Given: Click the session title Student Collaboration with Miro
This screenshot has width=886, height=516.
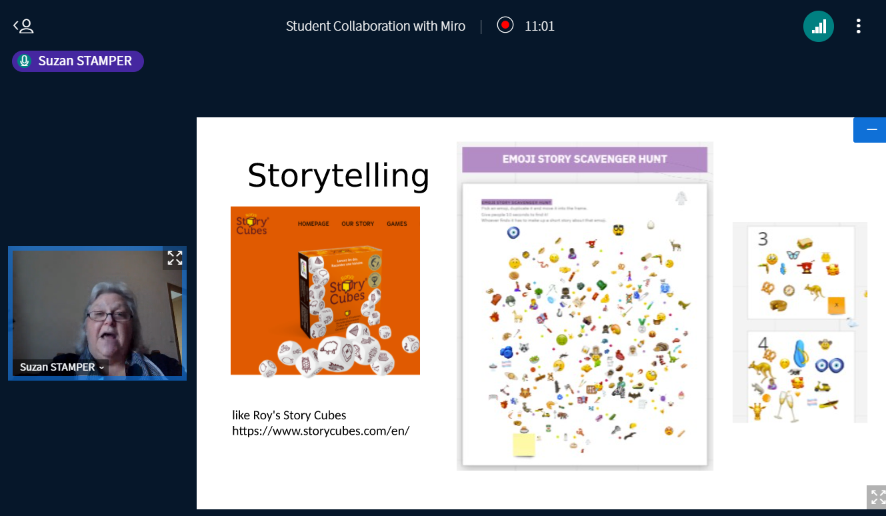Looking at the screenshot, I should coord(375,26).
